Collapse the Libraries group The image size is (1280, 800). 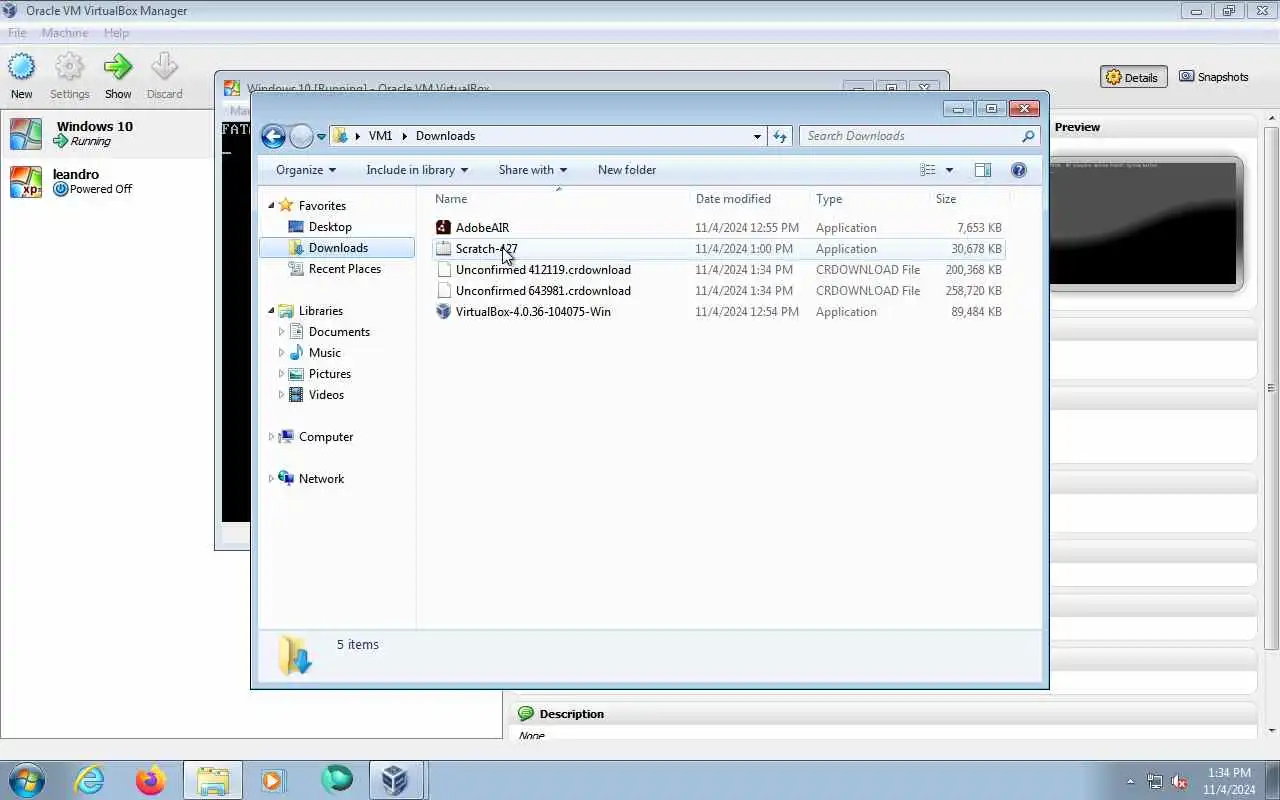coord(271,311)
